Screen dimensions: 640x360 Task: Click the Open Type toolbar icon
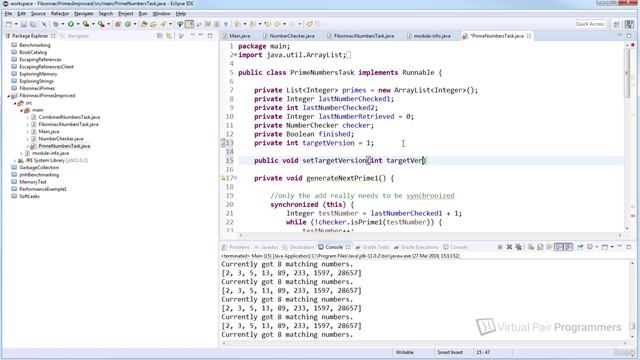click(144, 24)
